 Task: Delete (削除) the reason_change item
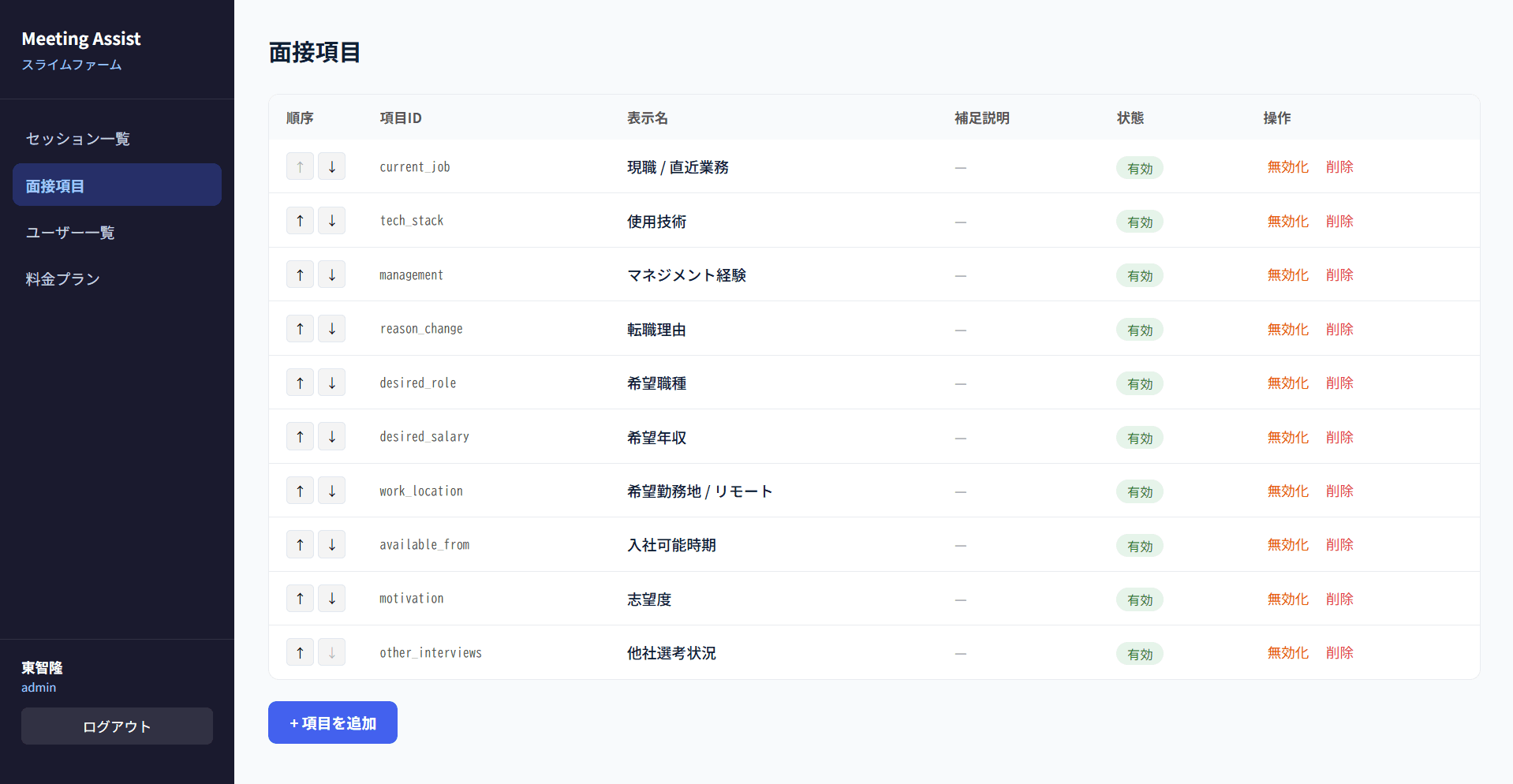(x=1339, y=330)
